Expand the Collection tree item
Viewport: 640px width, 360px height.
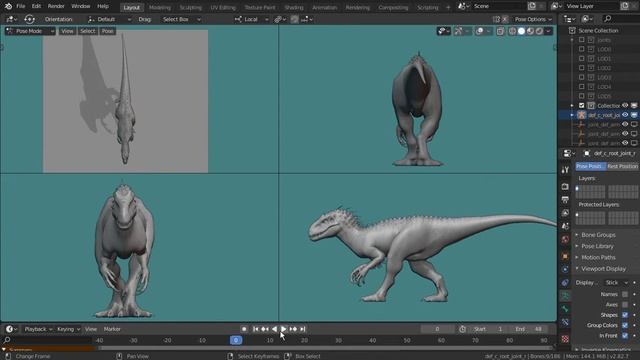572,105
